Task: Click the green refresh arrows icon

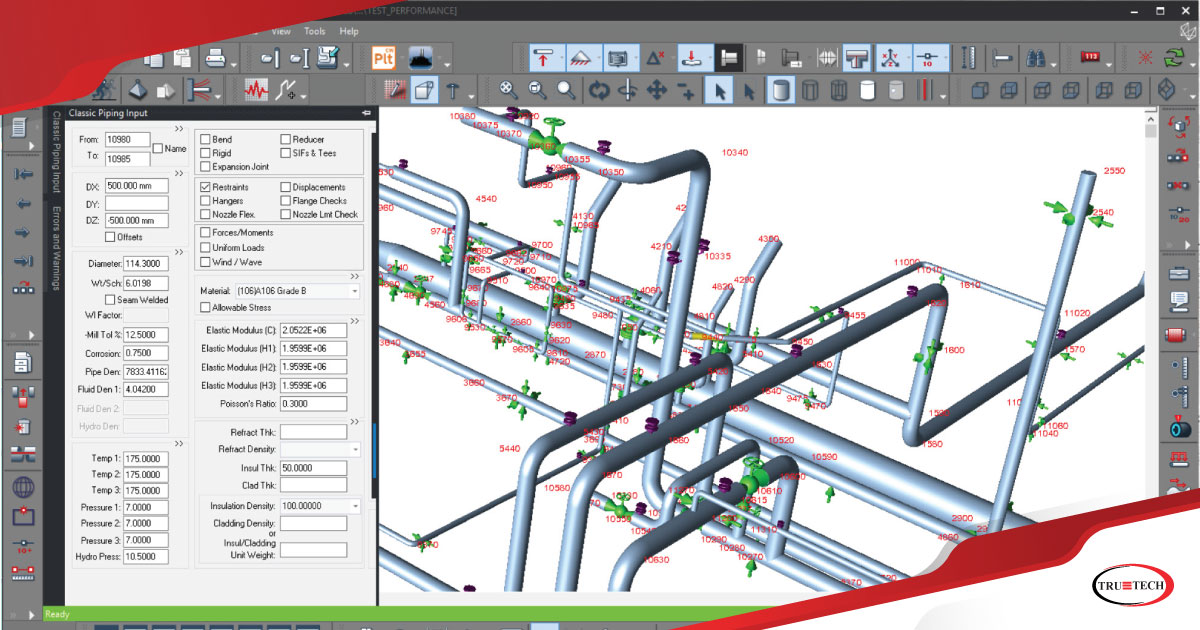Action: [x=1172, y=57]
